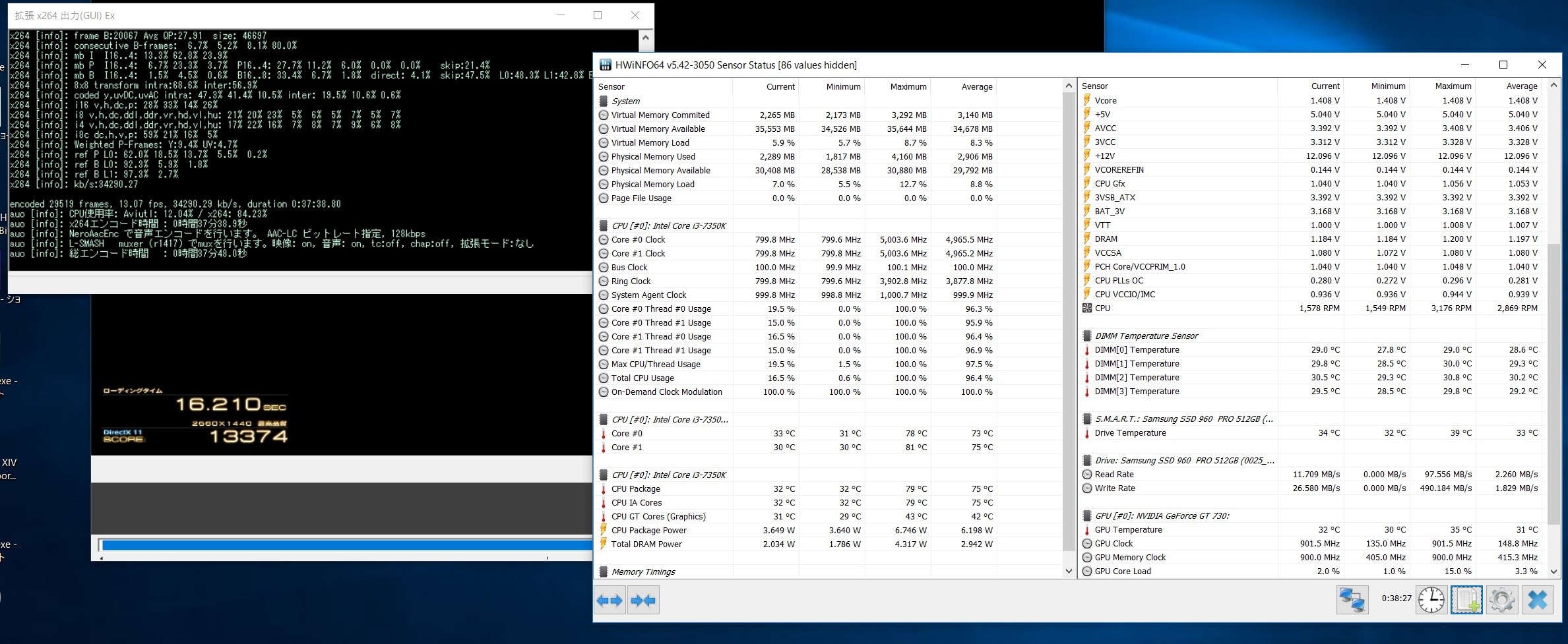This screenshot has width=1568, height=644.
Task: Click the Core #0 Clock circle icon
Action: [x=603, y=239]
